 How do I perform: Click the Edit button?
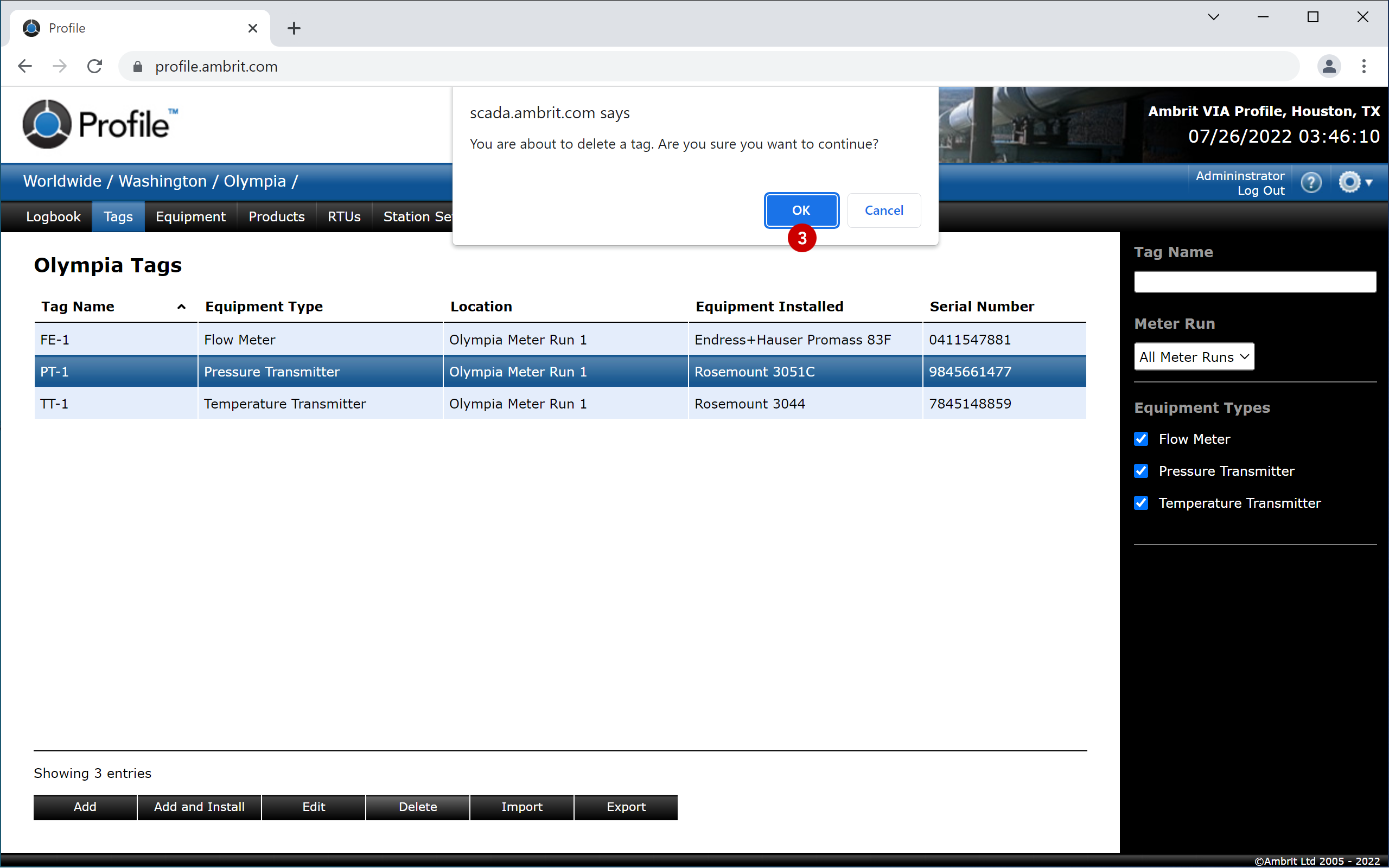[314, 807]
